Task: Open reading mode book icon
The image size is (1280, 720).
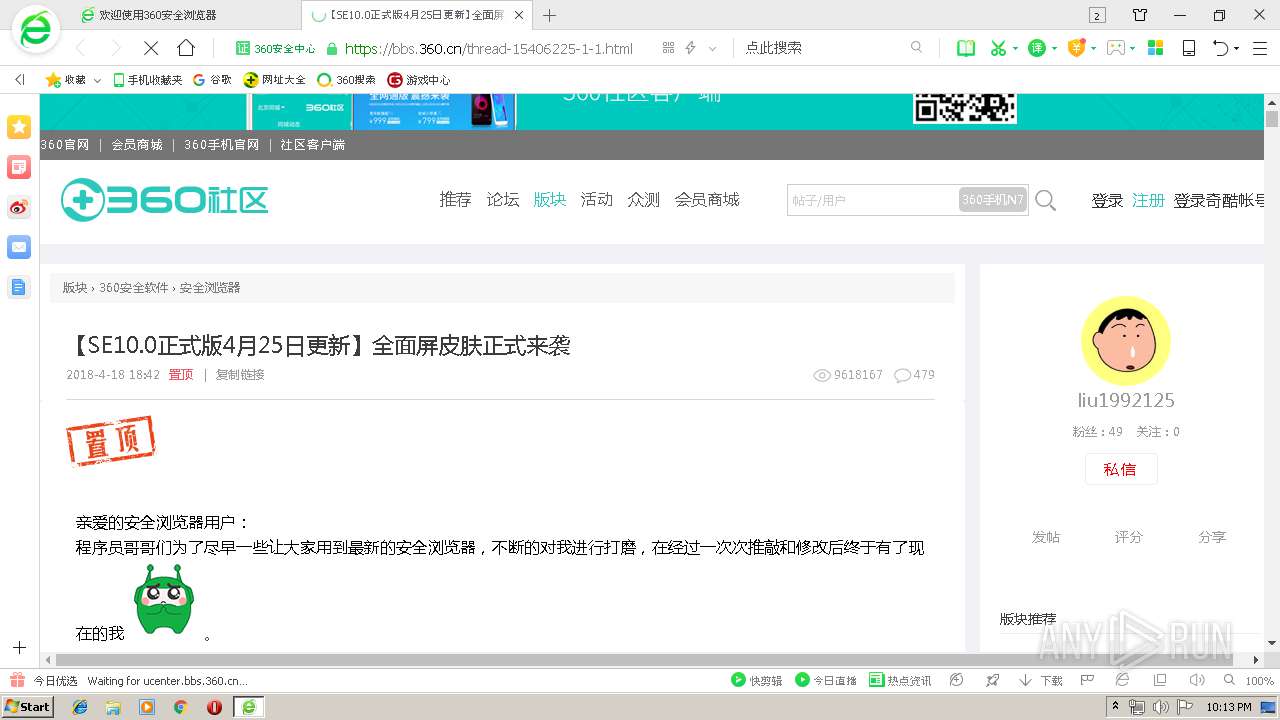Action: 966,48
